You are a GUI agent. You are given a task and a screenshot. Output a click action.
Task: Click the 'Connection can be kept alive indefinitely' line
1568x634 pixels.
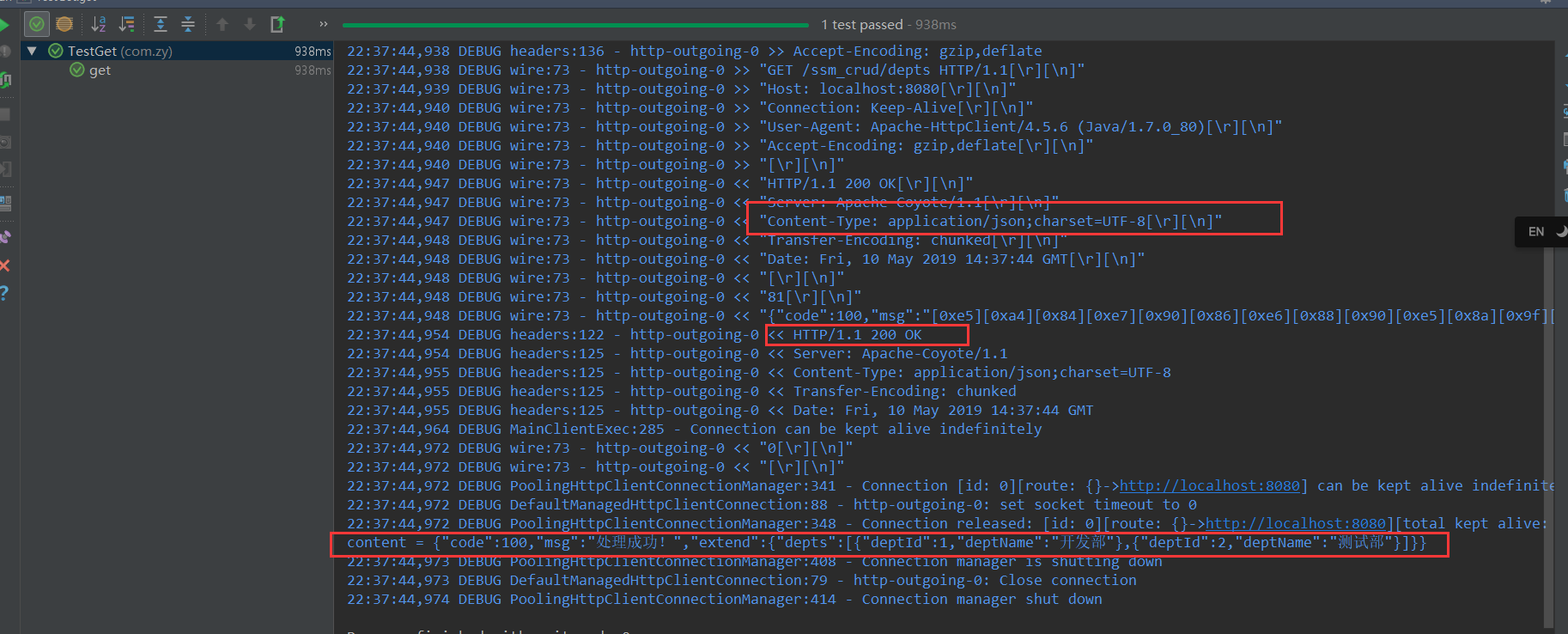pyautogui.click(x=695, y=429)
